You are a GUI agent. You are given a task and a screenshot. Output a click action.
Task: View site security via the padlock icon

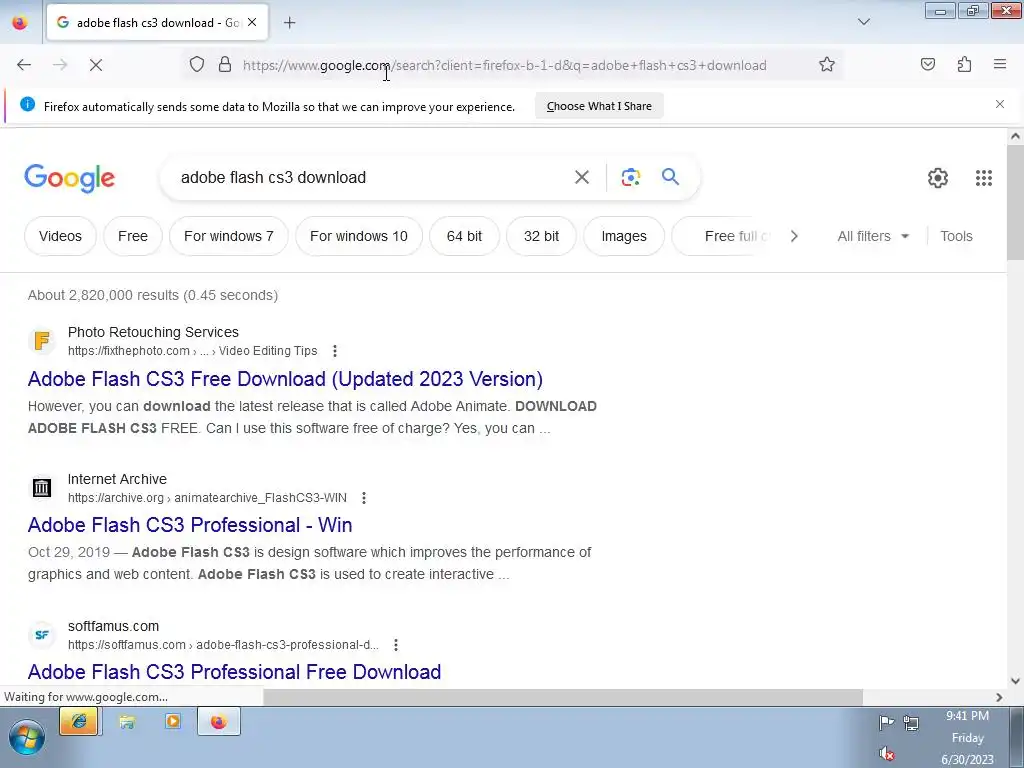click(x=225, y=65)
